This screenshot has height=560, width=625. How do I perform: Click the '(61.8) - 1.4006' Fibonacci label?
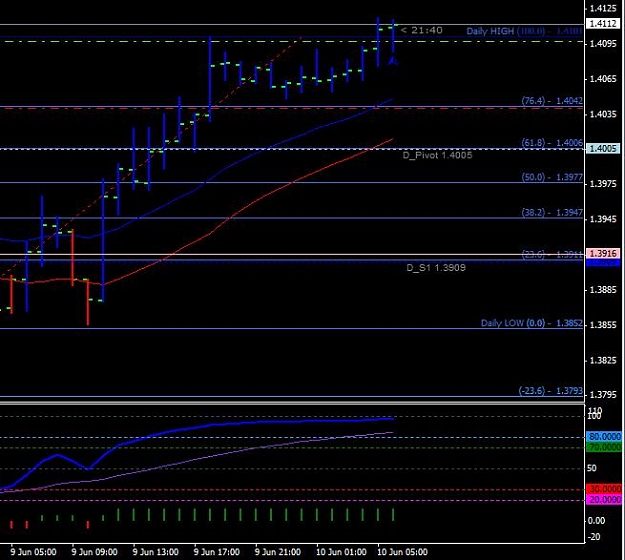pyautogui.click(x=552, y=142)
